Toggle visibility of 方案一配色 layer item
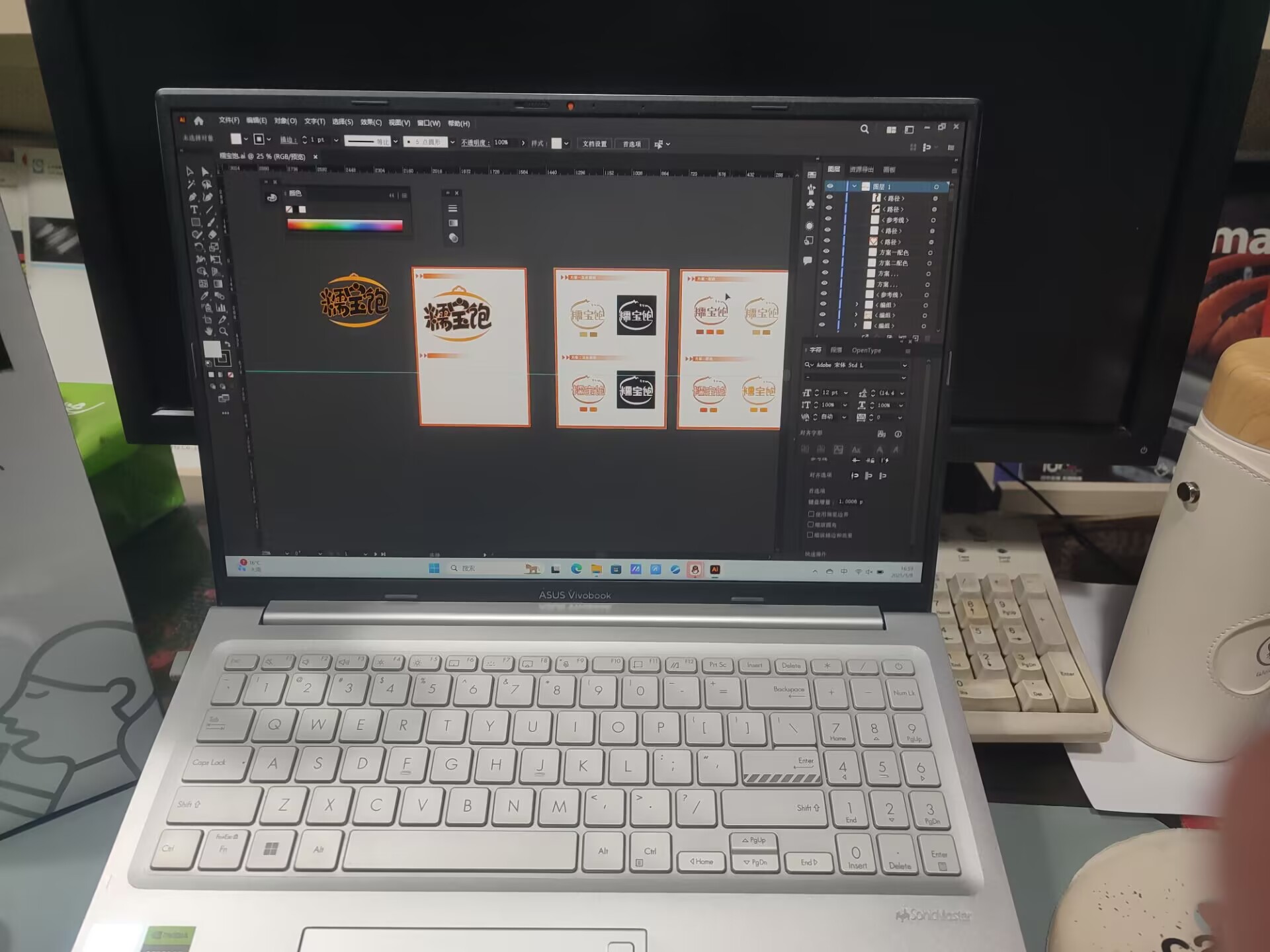Viewport: 1270px width, 952px height. pos(826,251)
